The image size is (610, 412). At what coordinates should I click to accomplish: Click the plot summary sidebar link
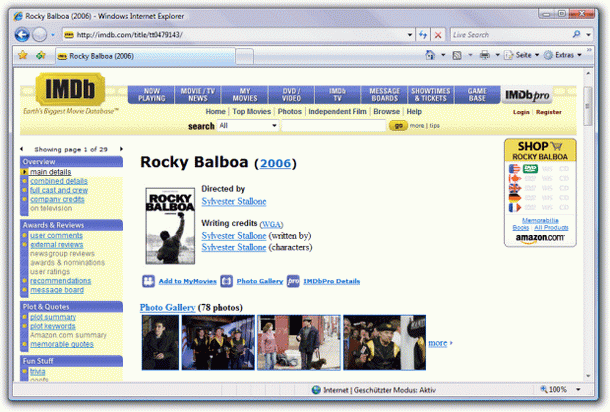point(53,317)
